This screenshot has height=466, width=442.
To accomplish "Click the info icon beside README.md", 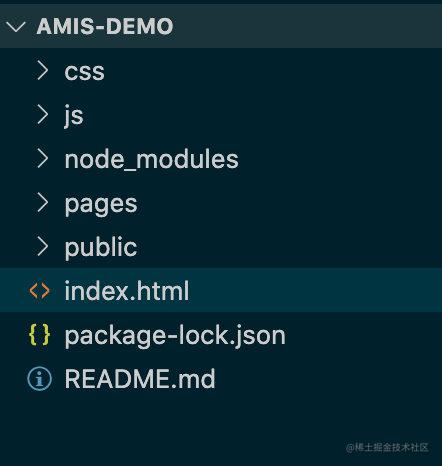I will click(39, 379).
